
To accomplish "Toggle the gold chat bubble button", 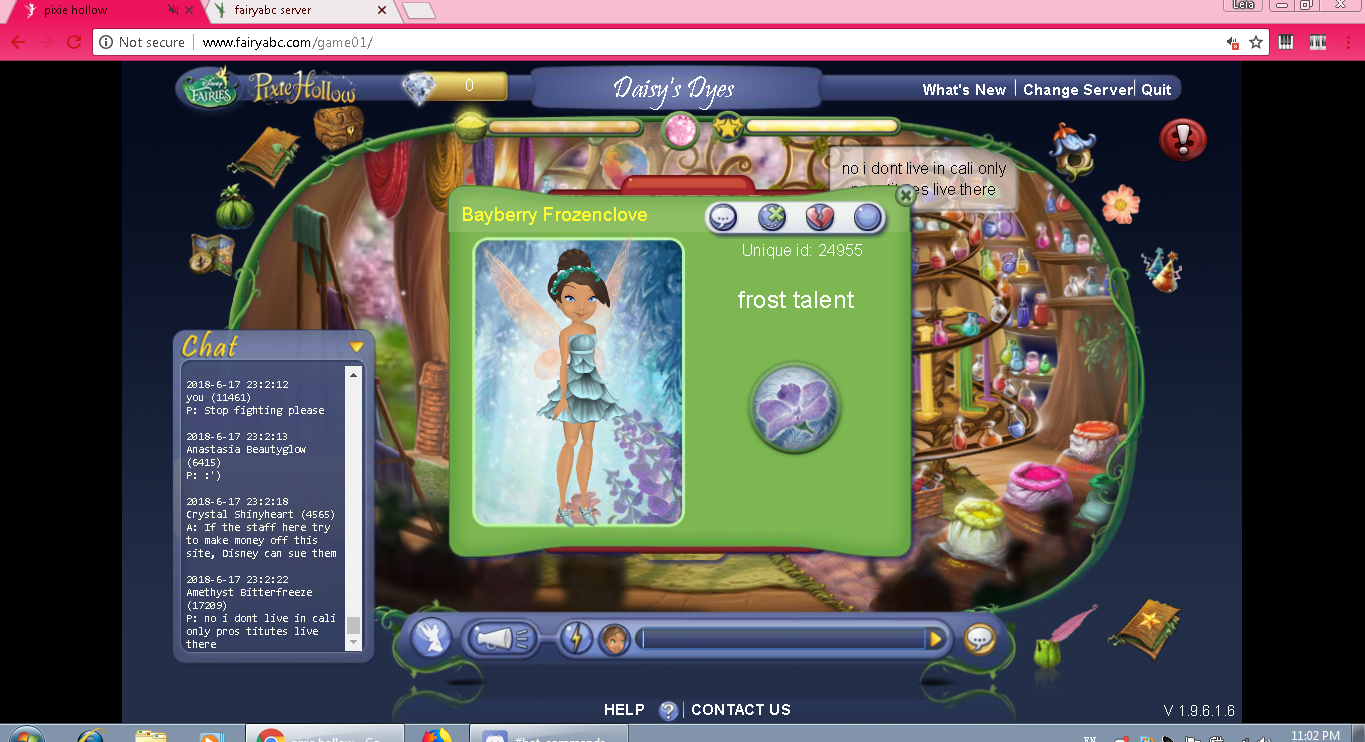I will pos(980,639).
